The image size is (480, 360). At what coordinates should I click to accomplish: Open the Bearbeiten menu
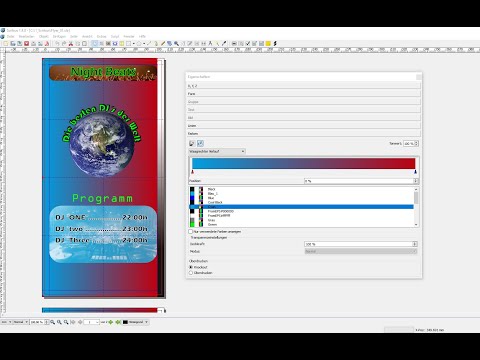point(27,36)
